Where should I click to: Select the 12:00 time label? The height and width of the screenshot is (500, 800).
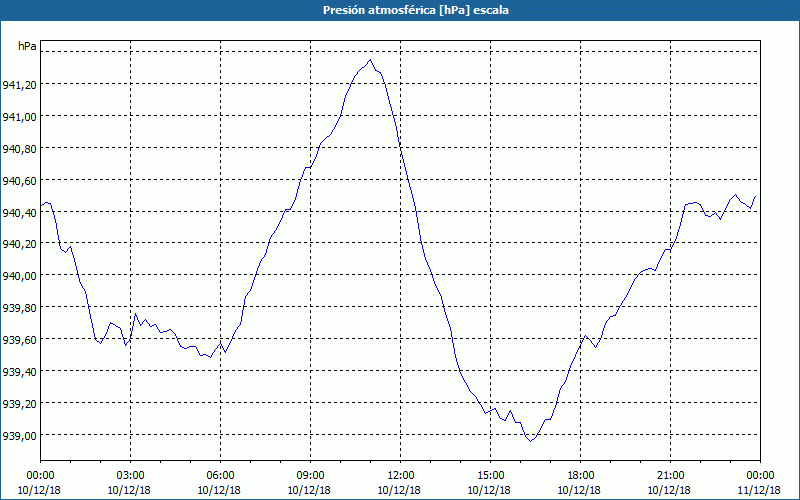tap(401, 476)
